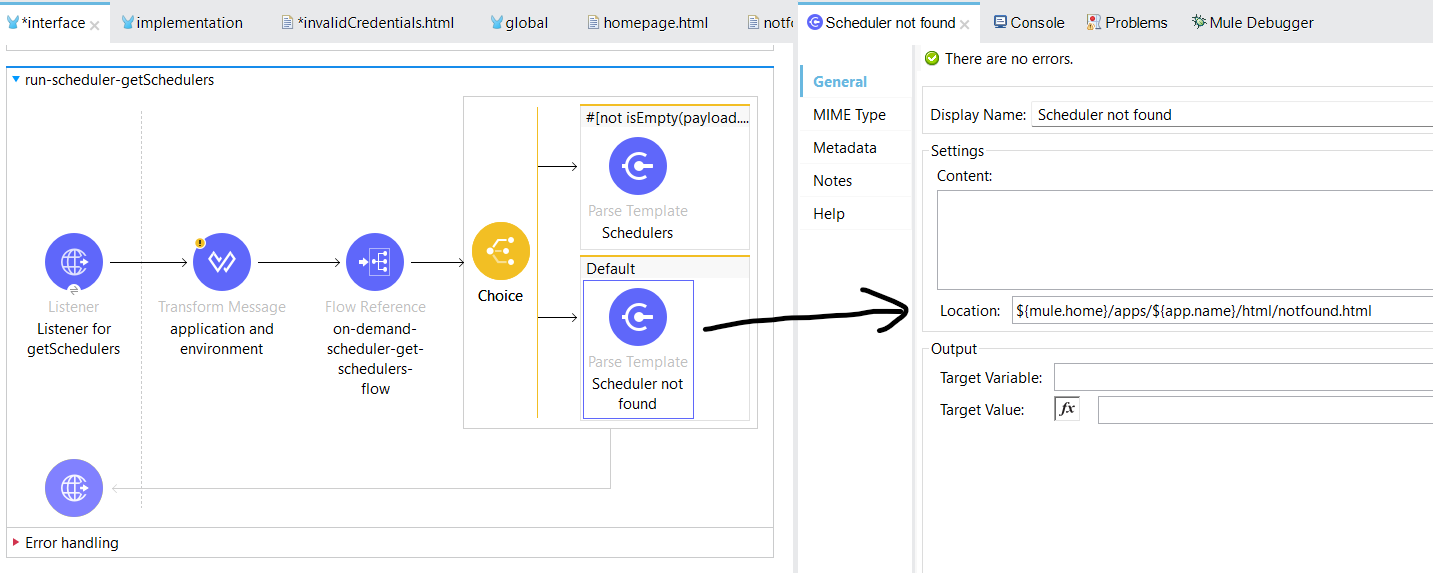Select the Choice router icon

point(500,252)
